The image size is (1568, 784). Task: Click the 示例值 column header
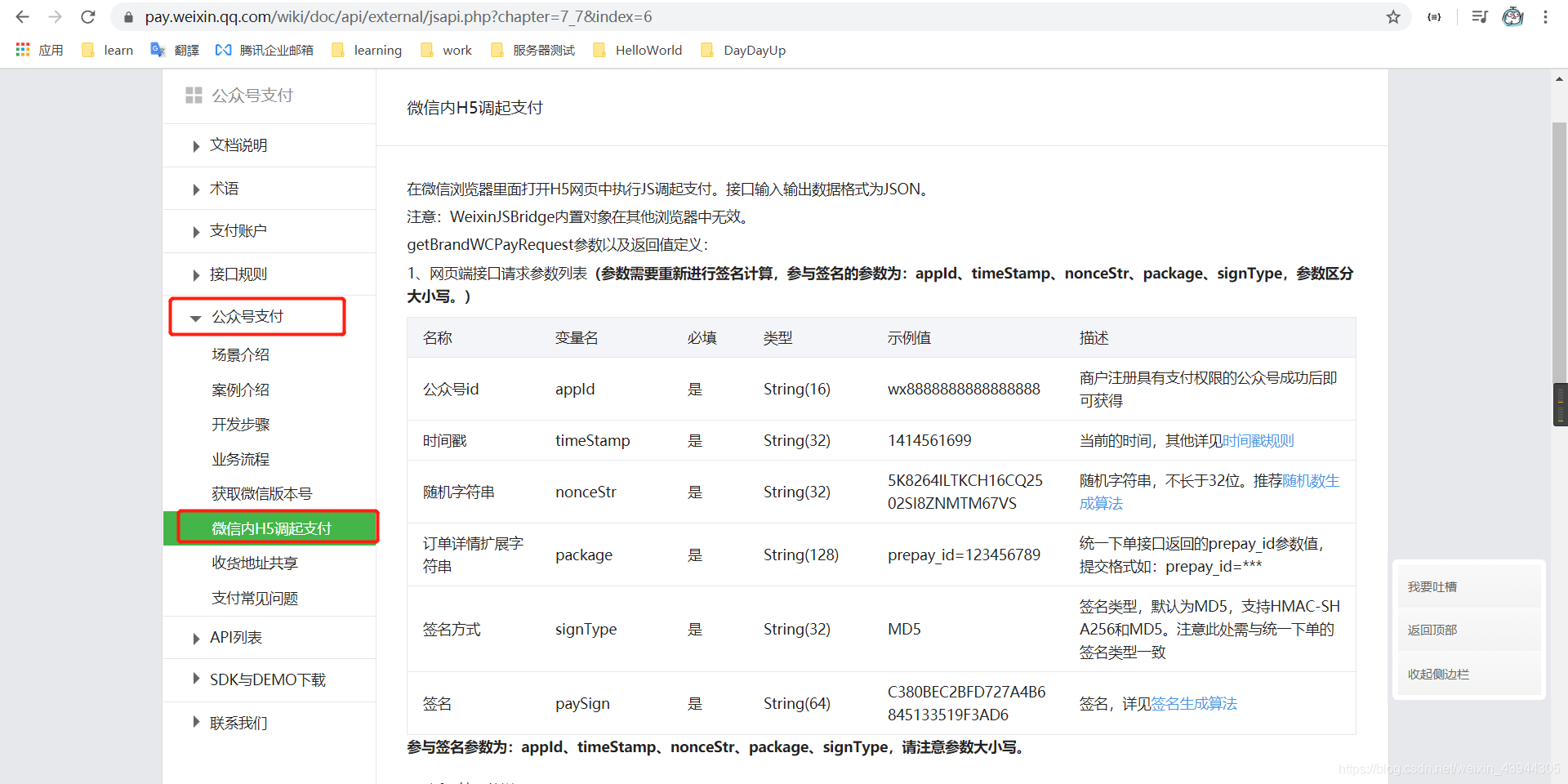click(x=909, y=338)
